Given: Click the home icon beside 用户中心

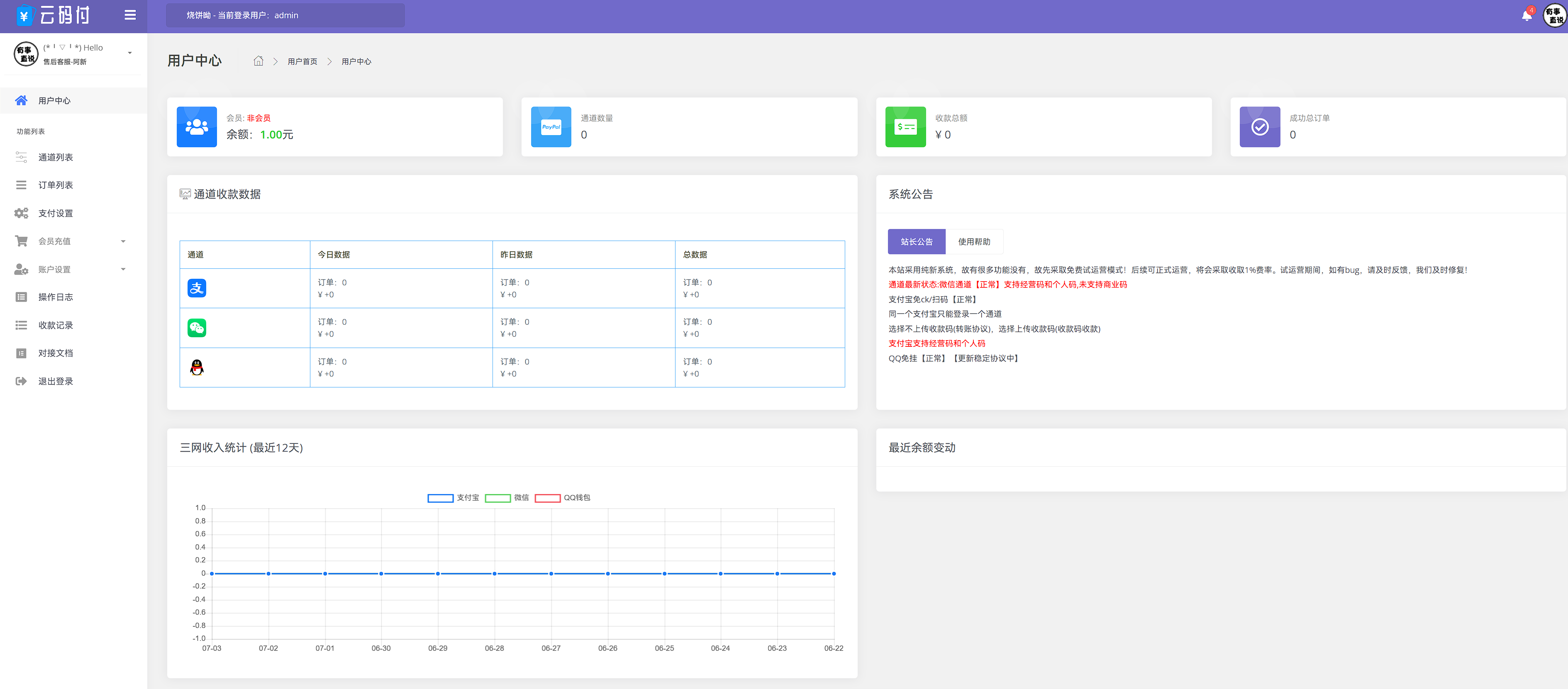Looking at the screenshot, I should 21,100.
